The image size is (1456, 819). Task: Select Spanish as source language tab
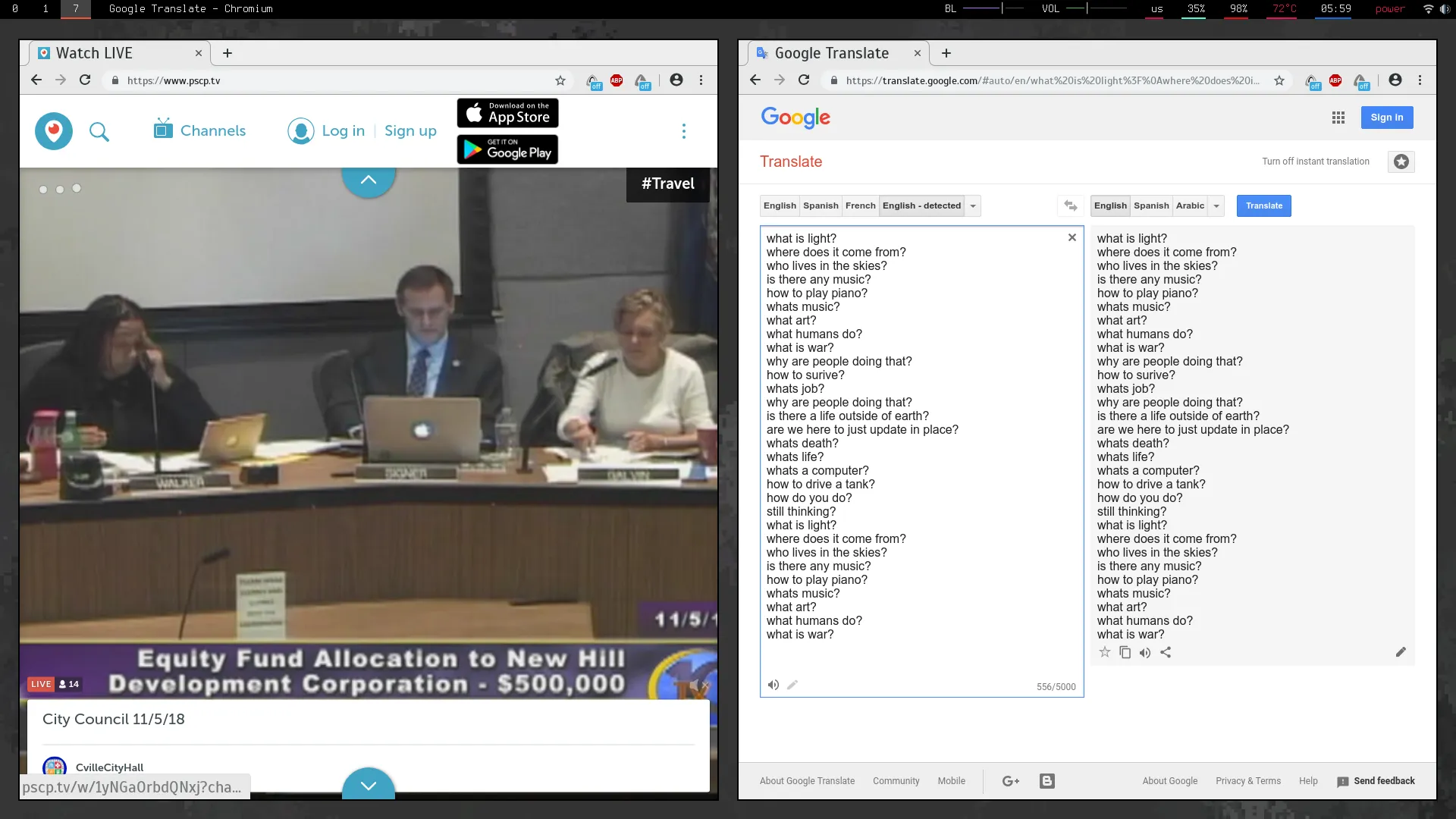coord(821,206)
